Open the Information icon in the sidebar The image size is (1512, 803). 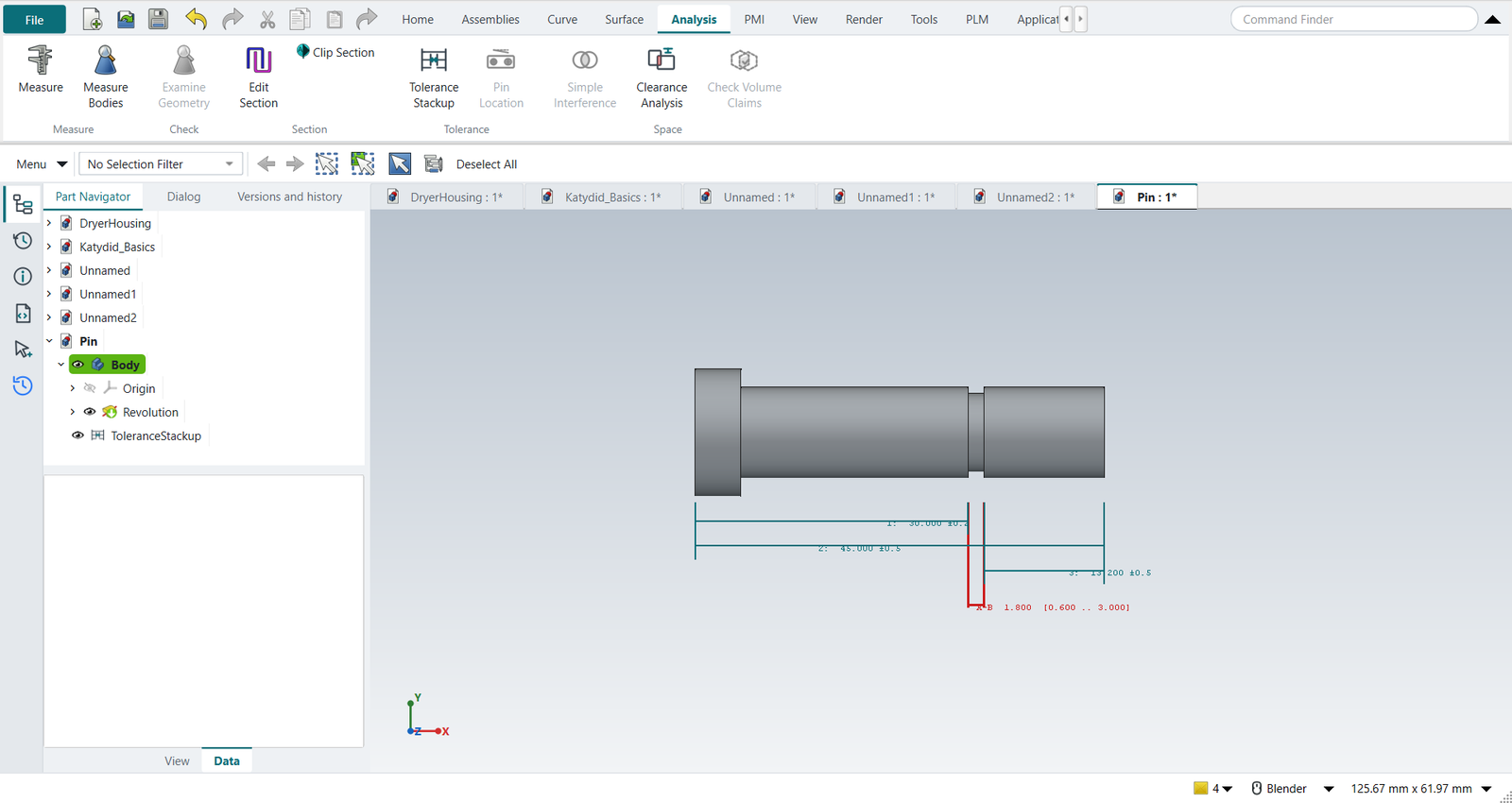[x=23, y=277]
